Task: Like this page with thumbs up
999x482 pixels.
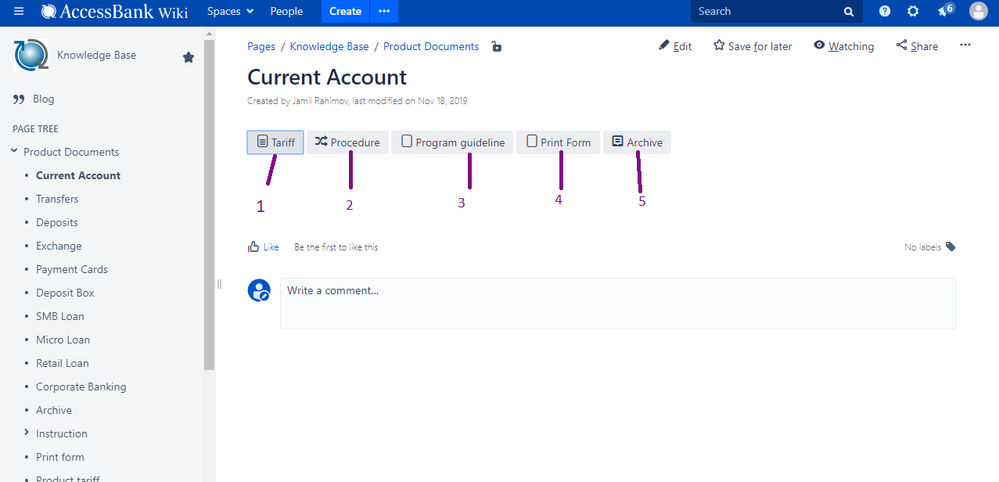Action: (x=263, y=247)
